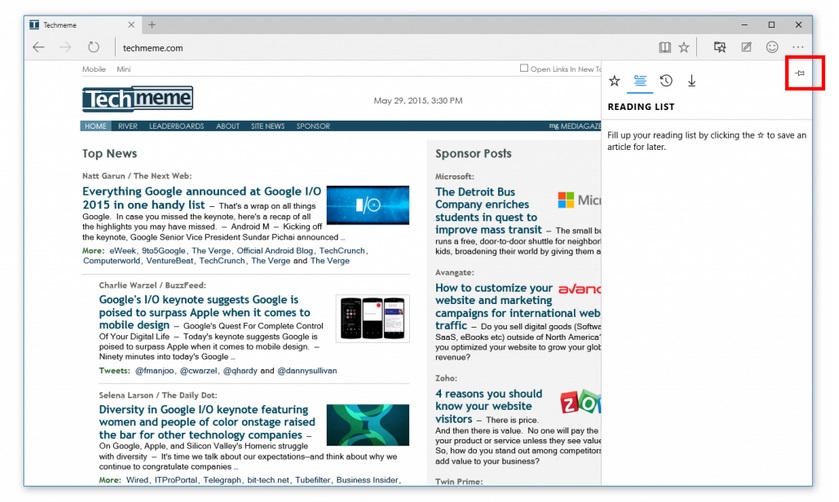839x502 pixels.
Task: Open More actions ellipsis menu
Action: pyautogui.click(x=798, y=48)
